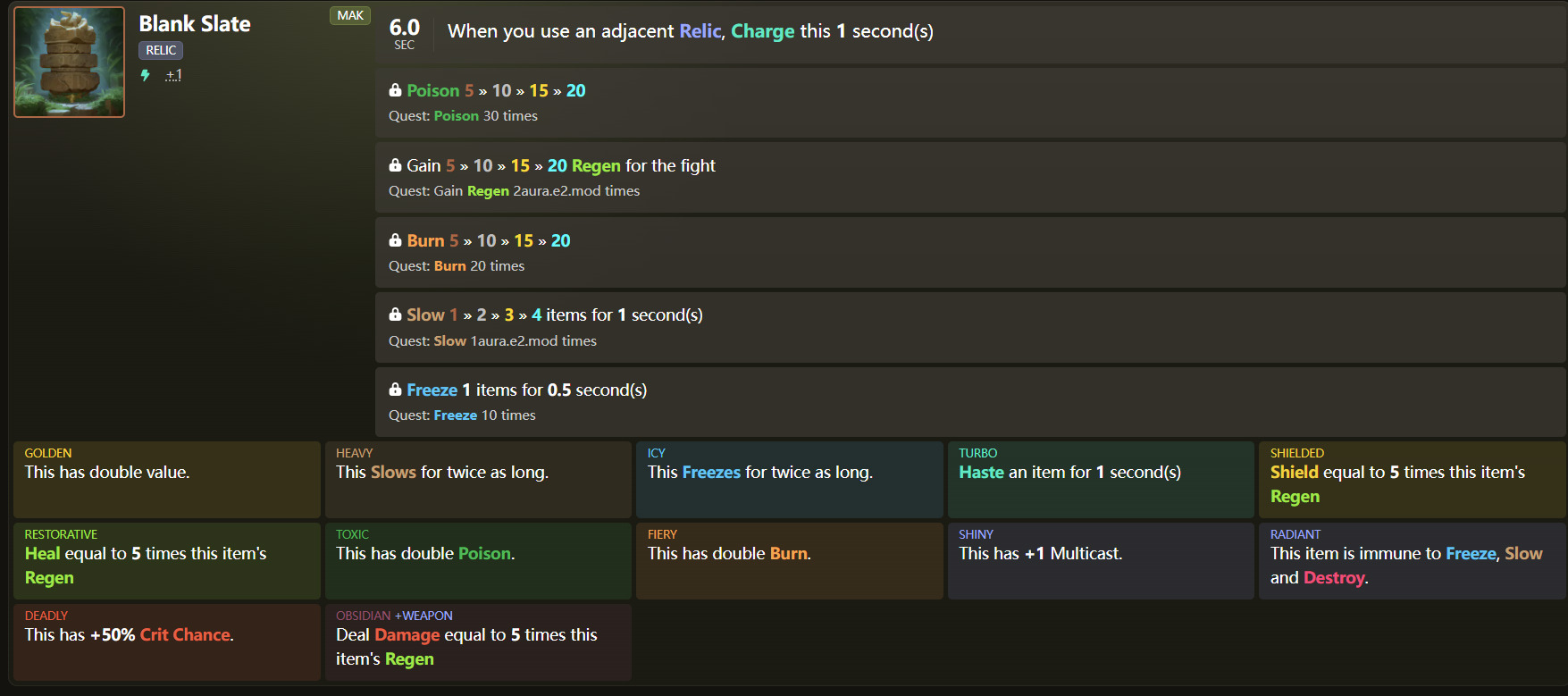
Task: Select the Golden enchantment card
Action: (x=167, y=479)
